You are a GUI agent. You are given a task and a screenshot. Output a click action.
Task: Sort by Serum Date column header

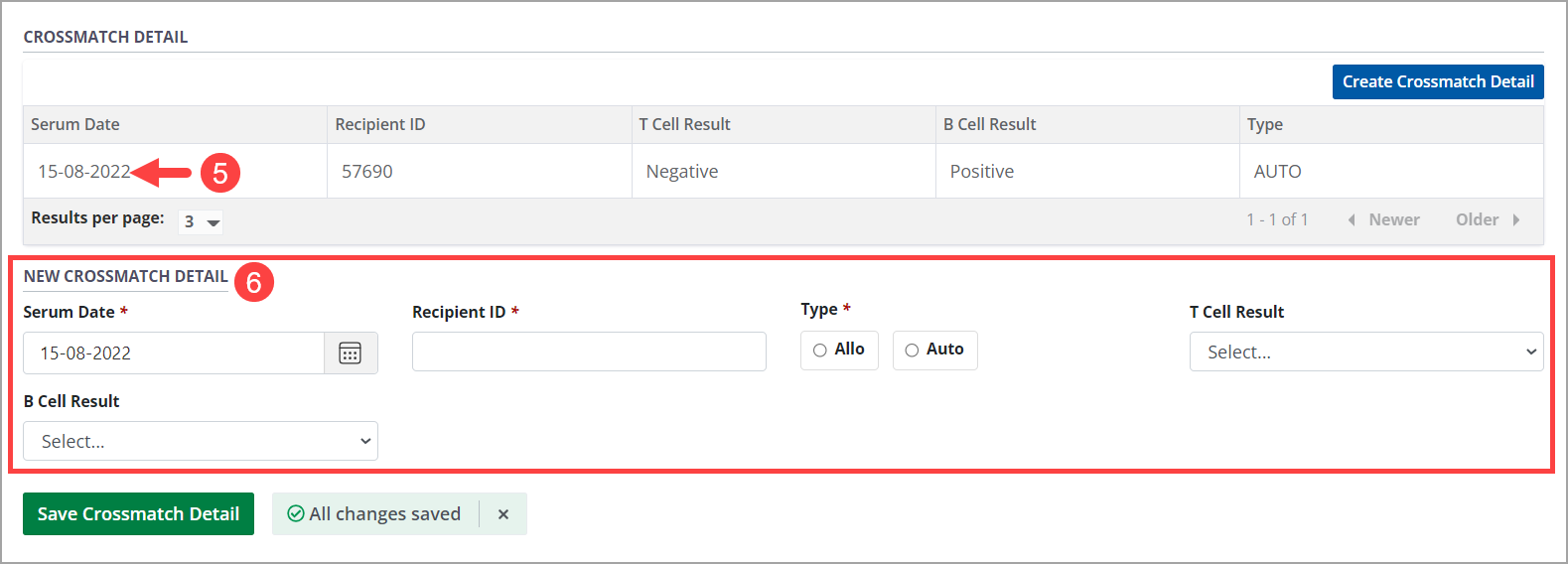click(x=75, y=125)
